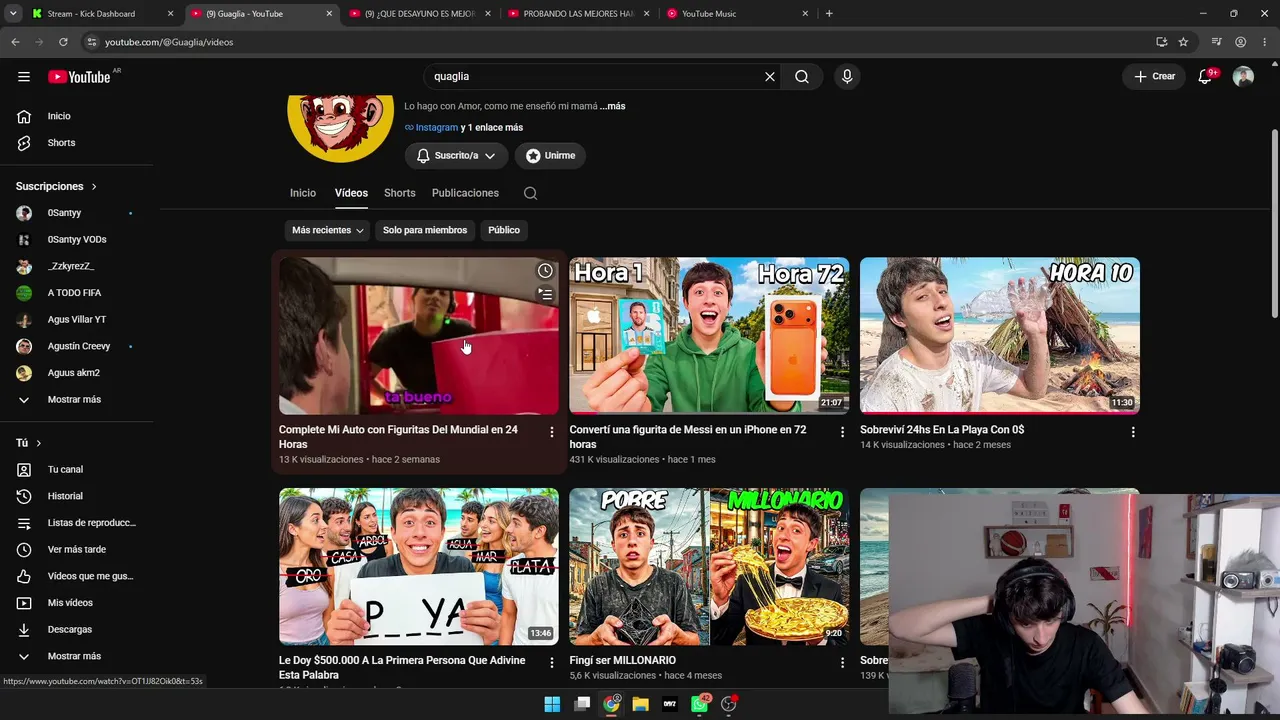Viewport: 1280px width, 720px height.
Task: Open options for 'Sobreviví 24hs En La Playa' video
Action: pos(1133,432)
